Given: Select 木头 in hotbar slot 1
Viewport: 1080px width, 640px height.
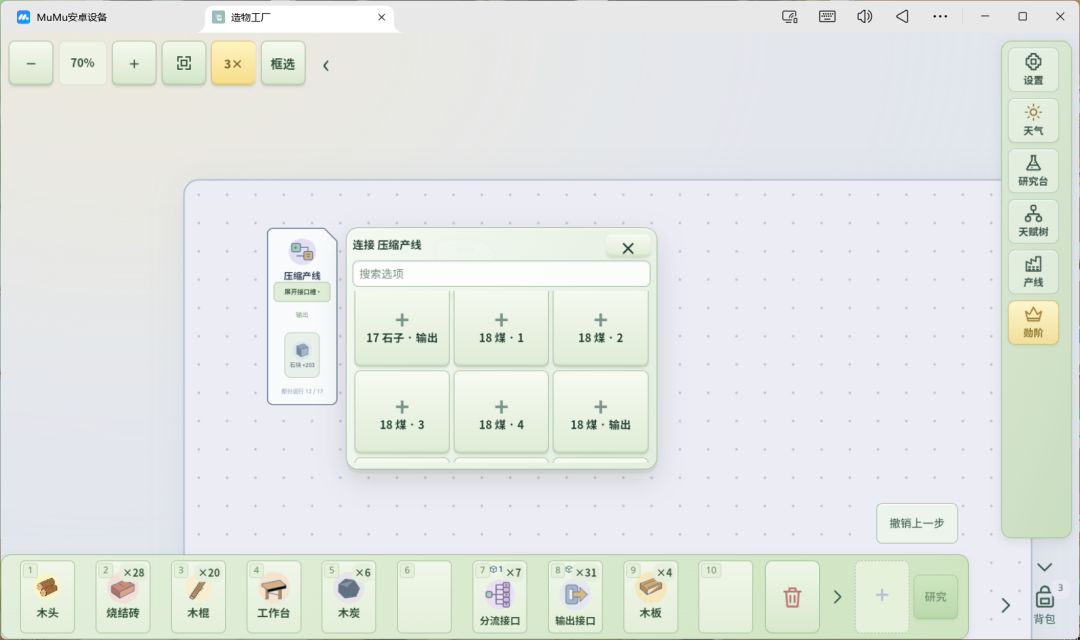Looking at the screenshot, I should pyautogui.click(x=48, y=597).
